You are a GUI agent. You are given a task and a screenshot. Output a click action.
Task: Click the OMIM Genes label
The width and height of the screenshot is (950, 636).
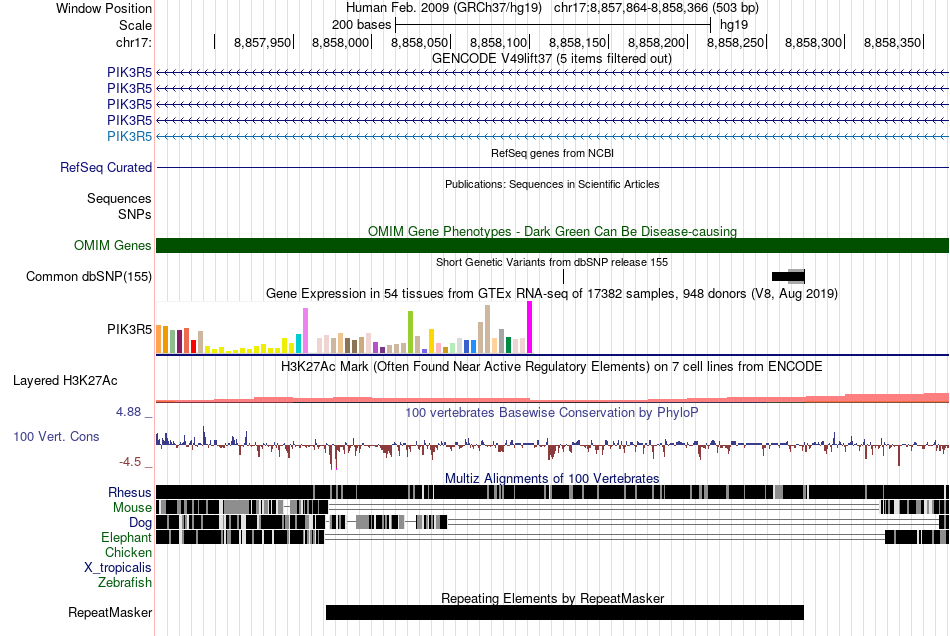click(x=112, y=245)
